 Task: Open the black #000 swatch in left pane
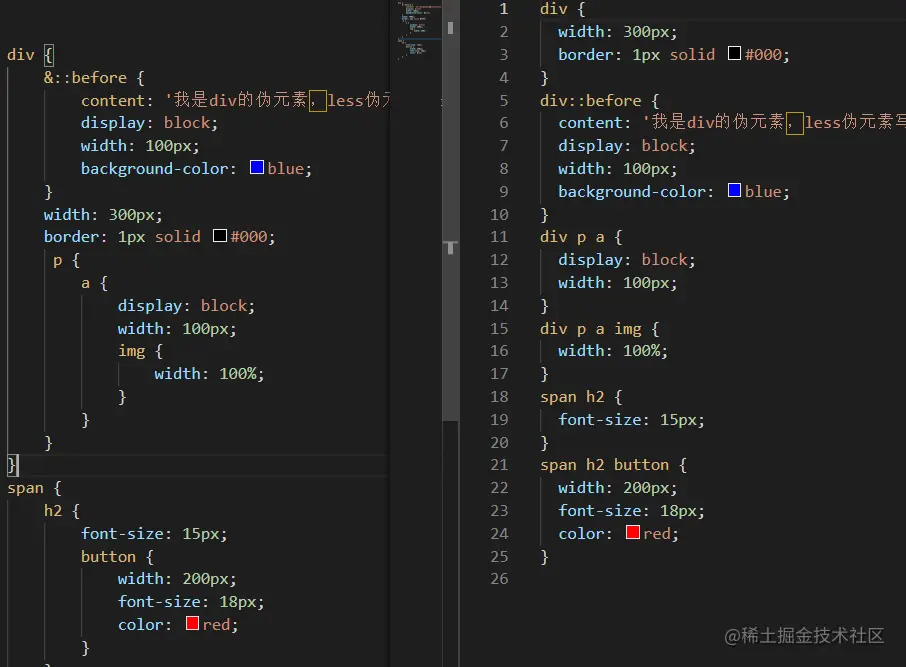[220, 236]
